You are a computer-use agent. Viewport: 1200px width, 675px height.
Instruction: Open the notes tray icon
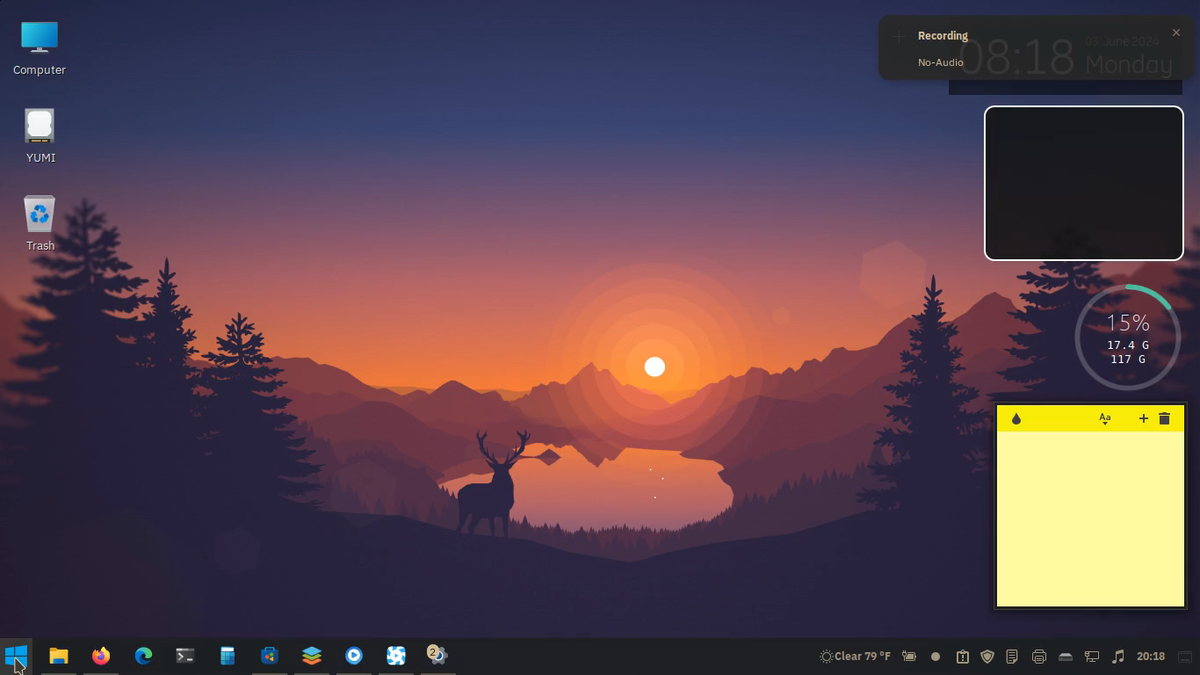(x=1012, y=656)
